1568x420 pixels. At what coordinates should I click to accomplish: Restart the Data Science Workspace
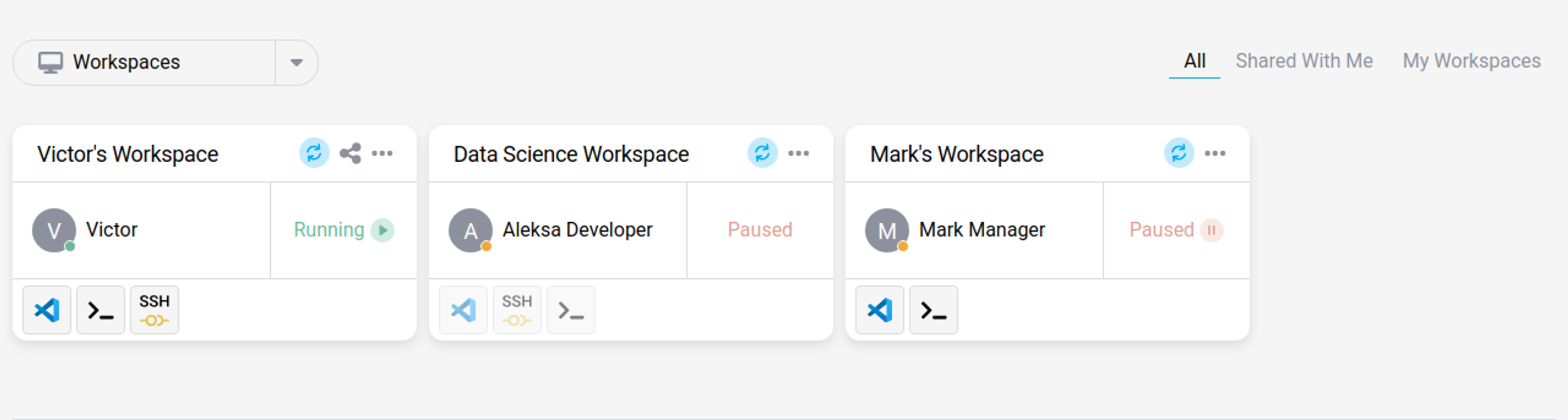coord(763,154)
